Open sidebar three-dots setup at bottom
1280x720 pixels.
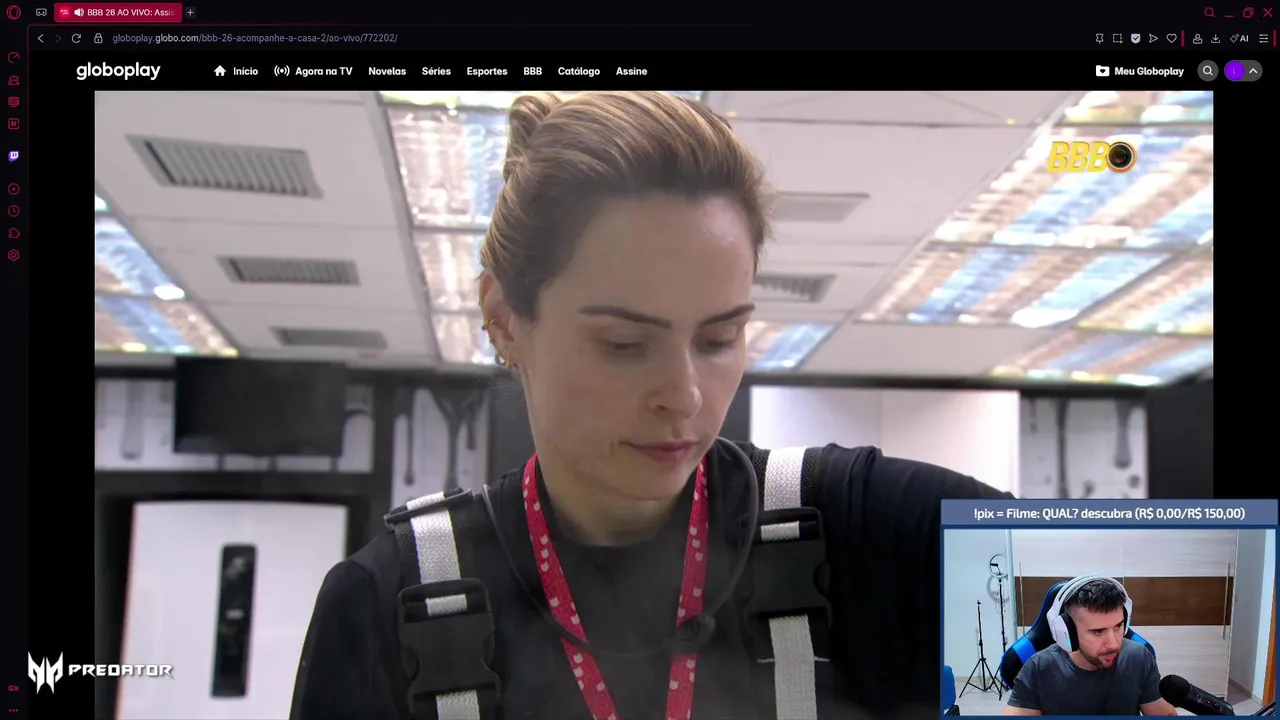(x=14, y=709)
